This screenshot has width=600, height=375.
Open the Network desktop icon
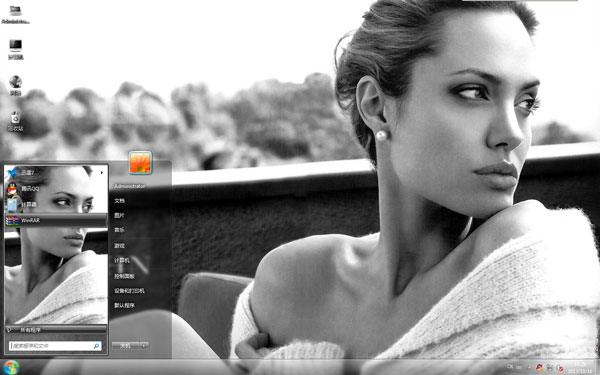point(15,85)
